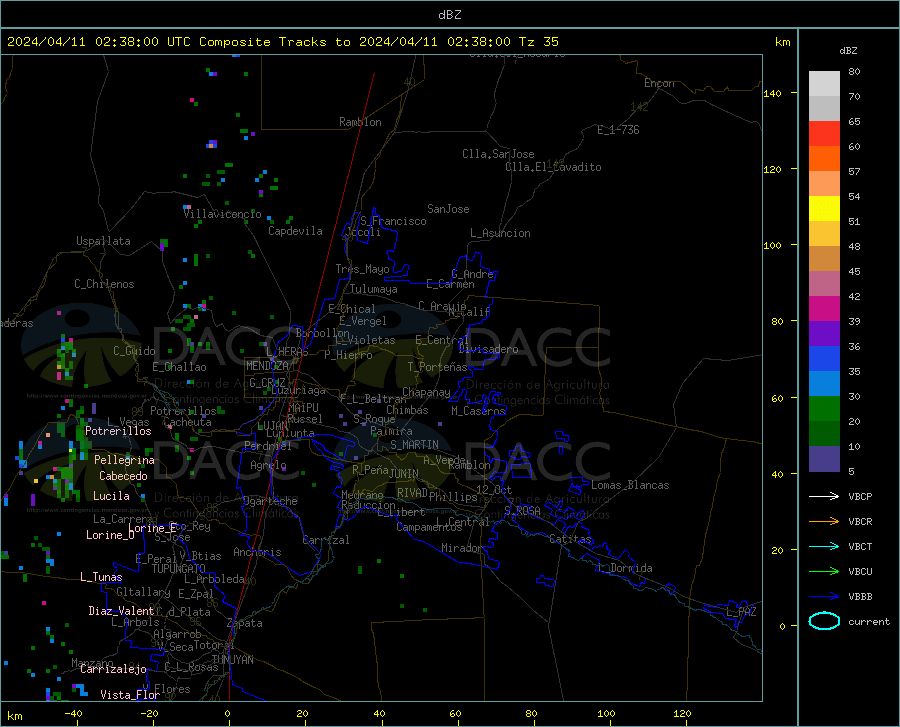
Task: Click the Cabecedo station label
Action: point(123,476)
